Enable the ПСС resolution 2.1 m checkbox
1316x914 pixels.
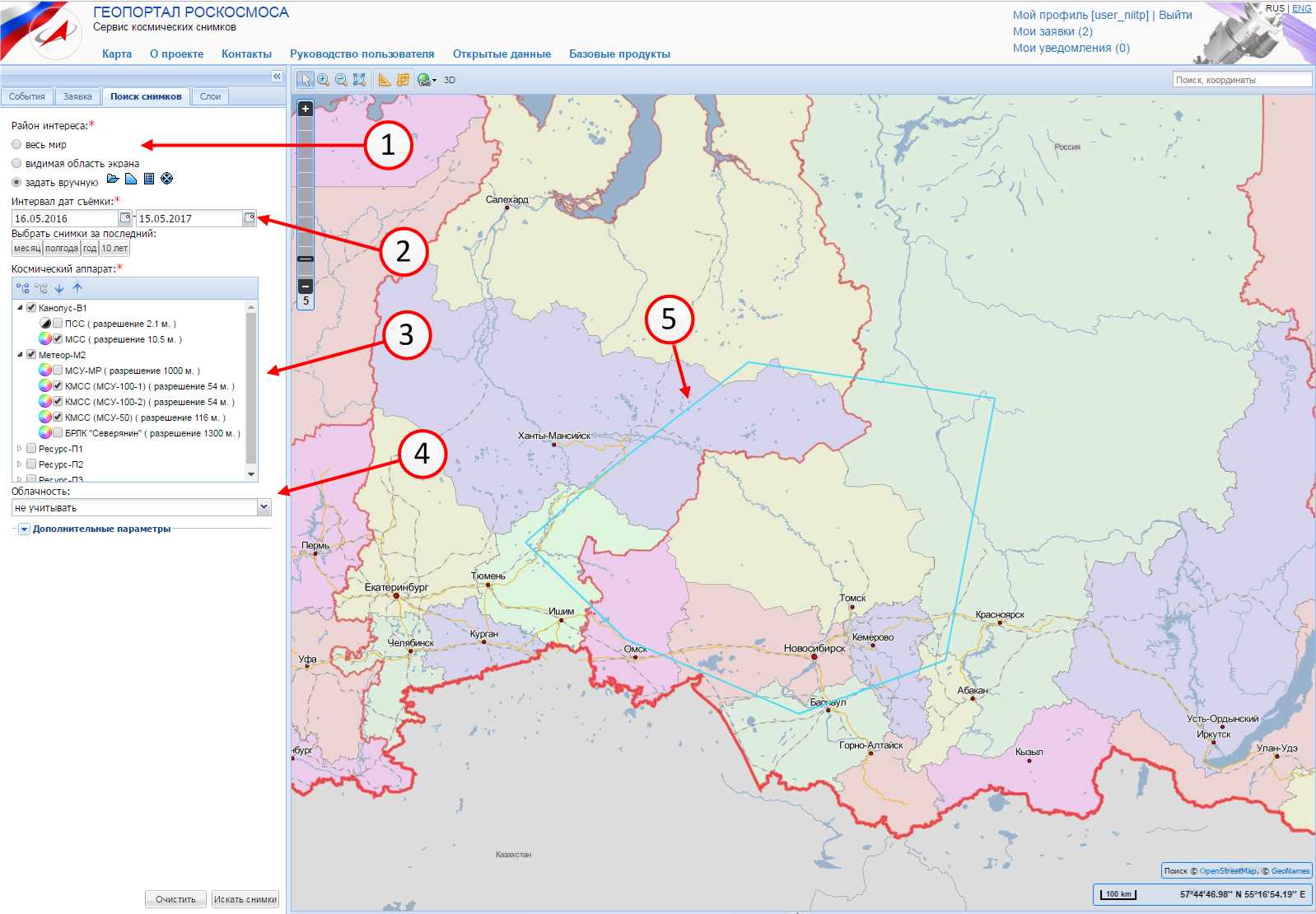click(58, 324)
